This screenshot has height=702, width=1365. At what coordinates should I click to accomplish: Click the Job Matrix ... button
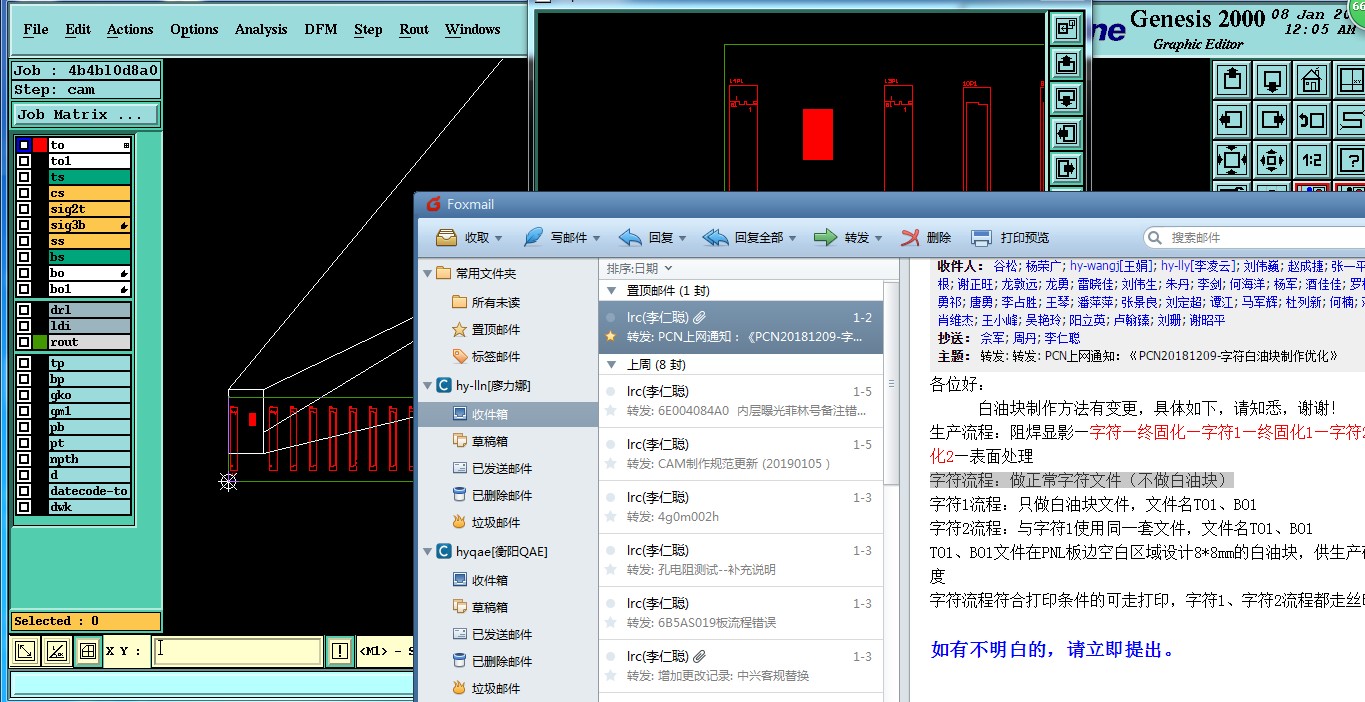pyautogui.click(x=86, y=114)
